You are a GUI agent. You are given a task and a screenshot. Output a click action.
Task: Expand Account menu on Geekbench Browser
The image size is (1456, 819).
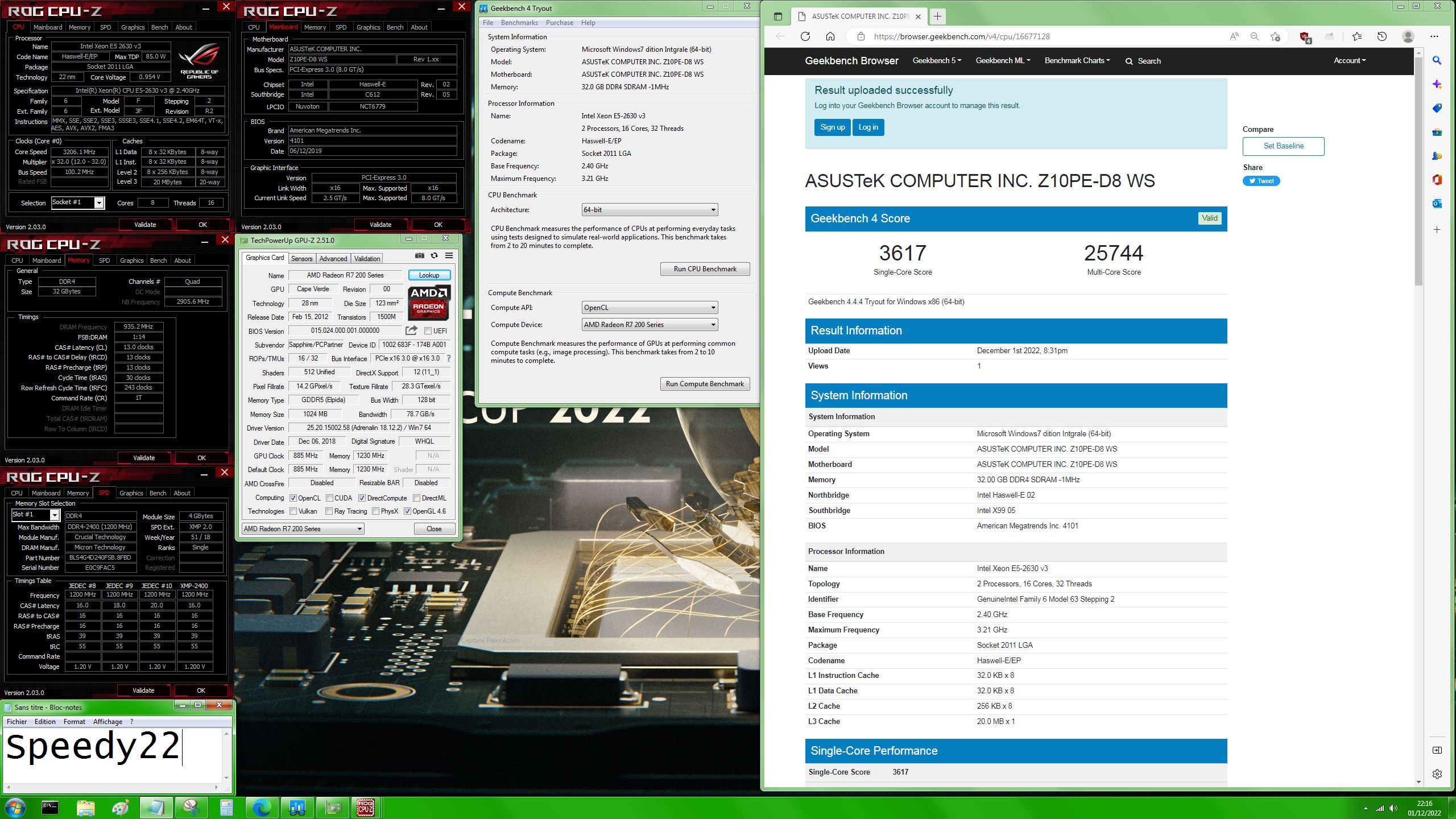(1350, 60)
